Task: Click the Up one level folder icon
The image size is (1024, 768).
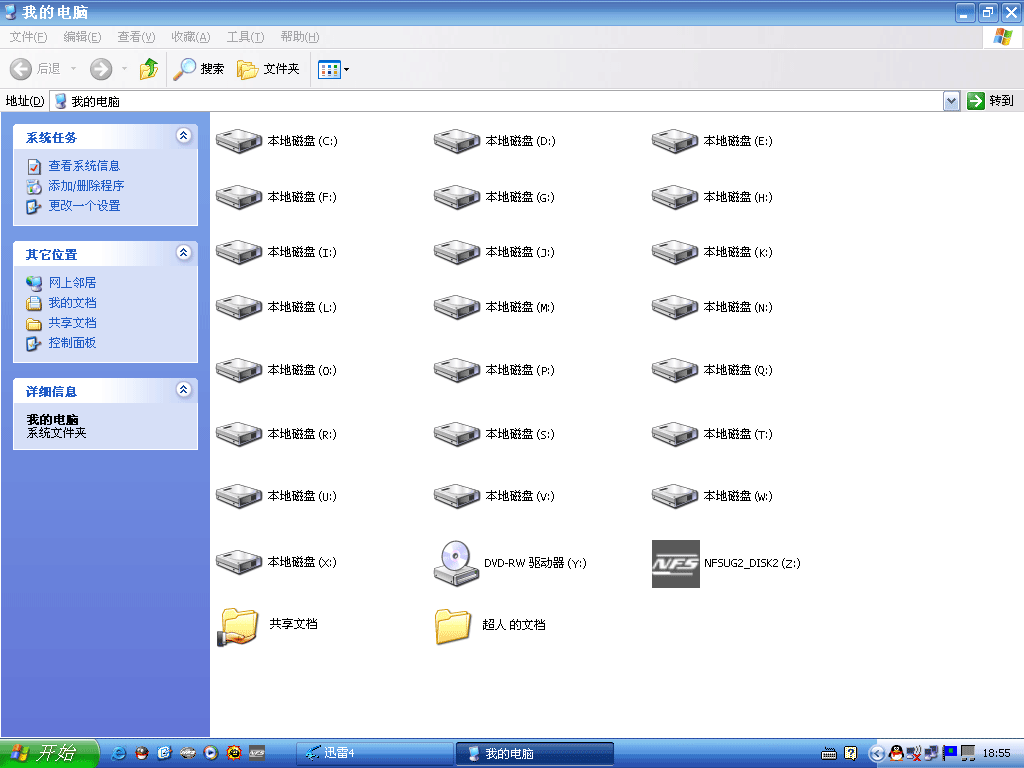Action: (149, 69)
